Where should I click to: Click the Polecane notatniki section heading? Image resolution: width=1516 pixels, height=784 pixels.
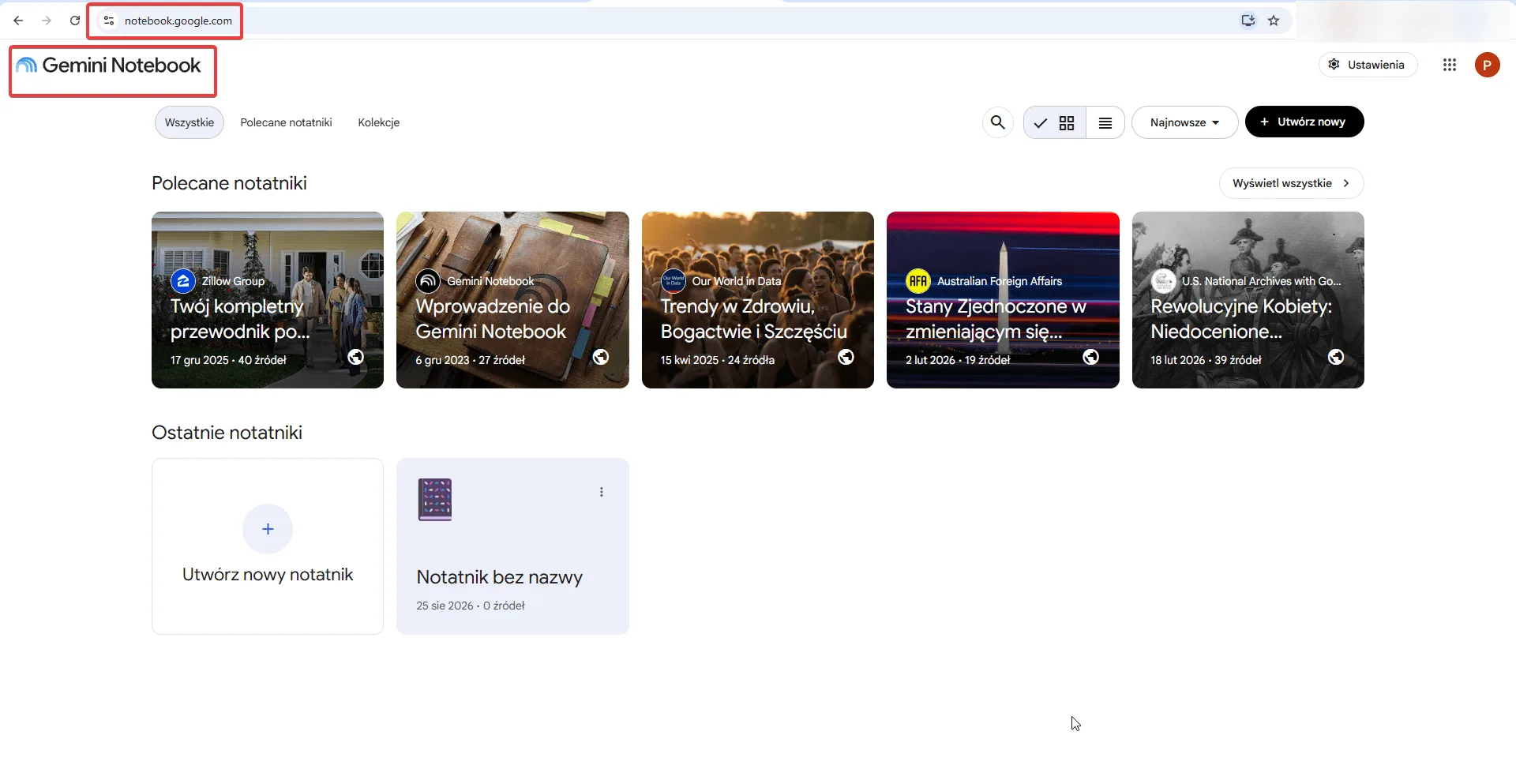229,183
